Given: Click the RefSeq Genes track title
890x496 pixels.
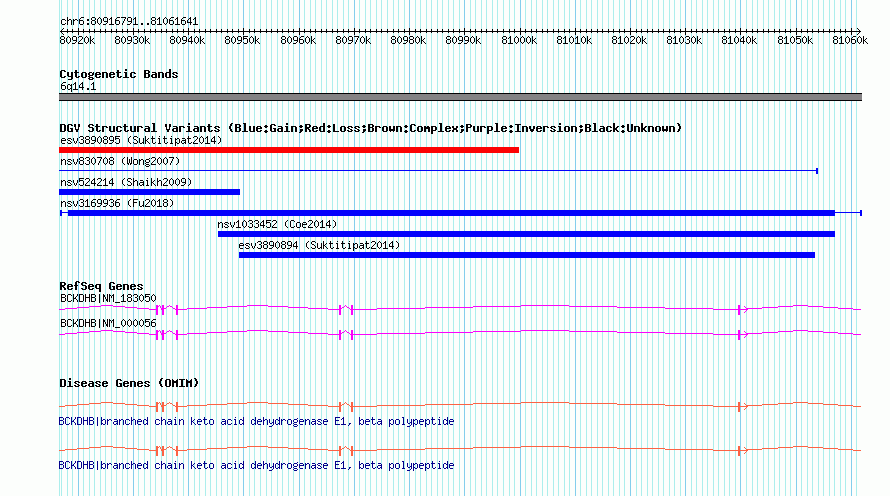Looking at the screenshot, I should tap(101, 286).
